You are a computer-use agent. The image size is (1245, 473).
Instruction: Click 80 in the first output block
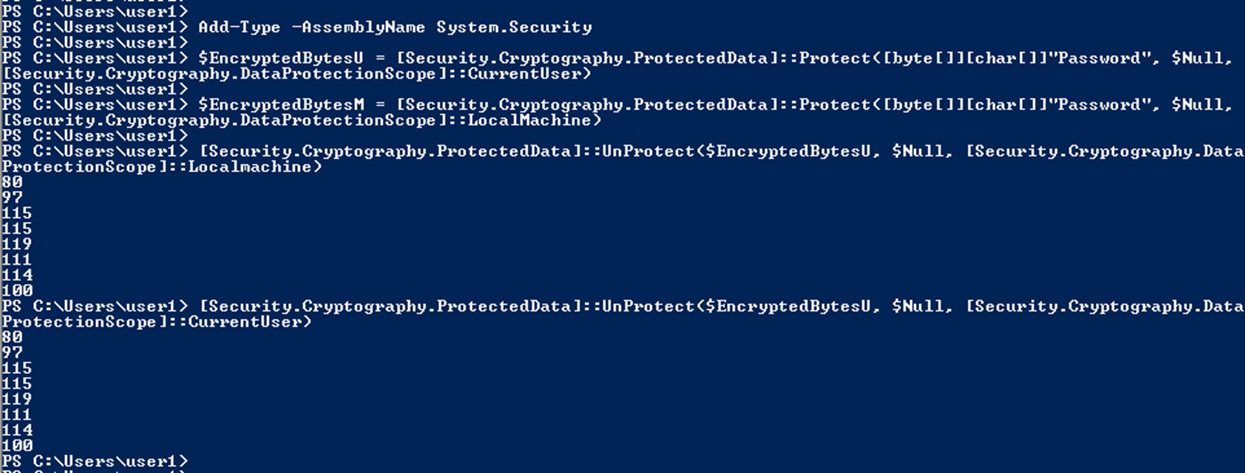coord(12,182)
